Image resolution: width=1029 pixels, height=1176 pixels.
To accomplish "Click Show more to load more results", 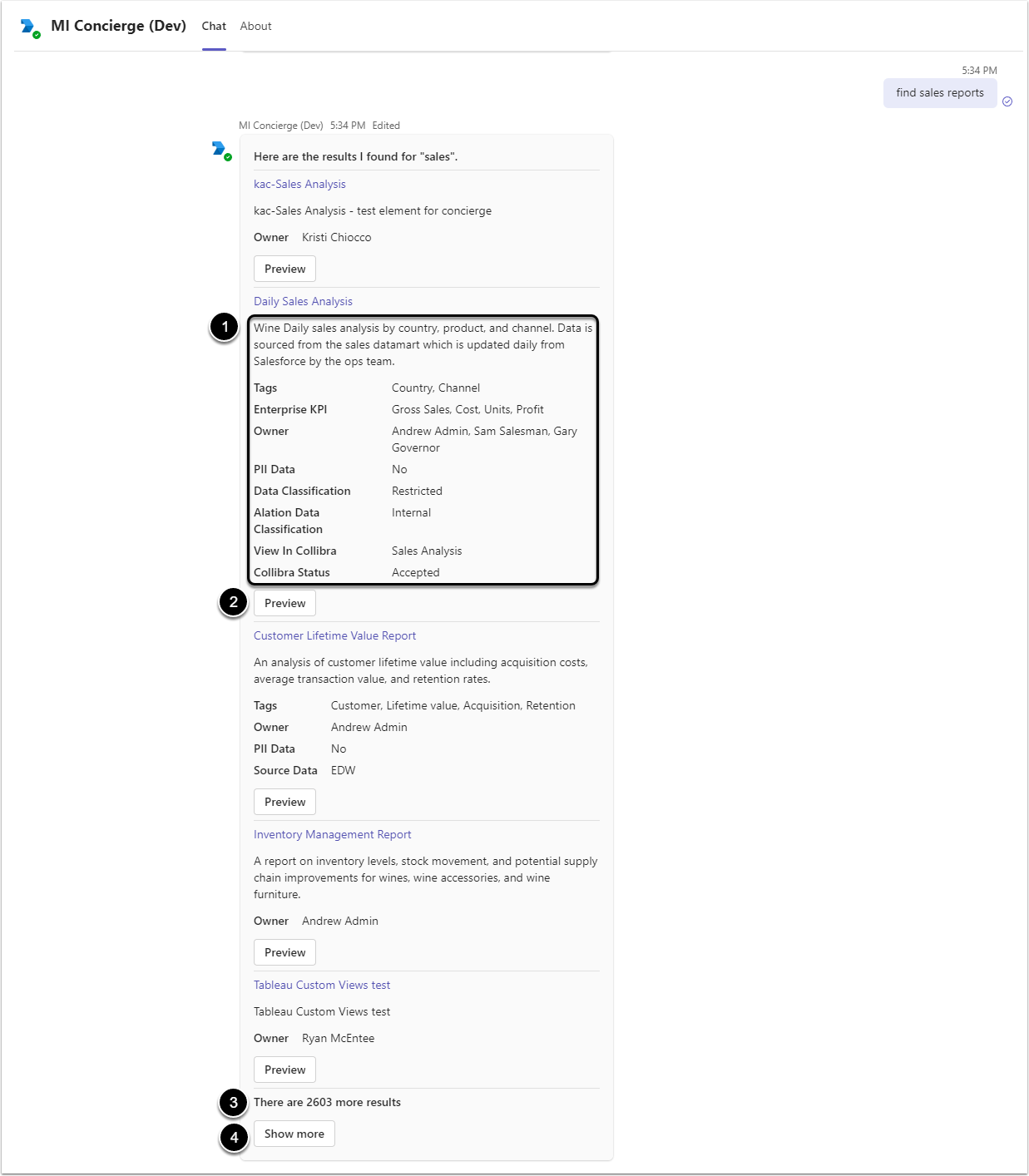I will (294, 1134).
